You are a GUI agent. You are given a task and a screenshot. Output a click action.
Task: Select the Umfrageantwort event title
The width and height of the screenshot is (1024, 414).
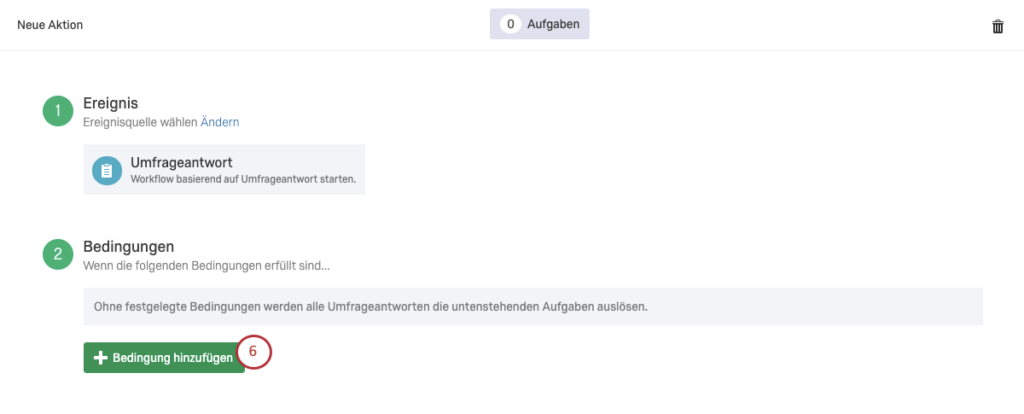(x=182, y=163)
